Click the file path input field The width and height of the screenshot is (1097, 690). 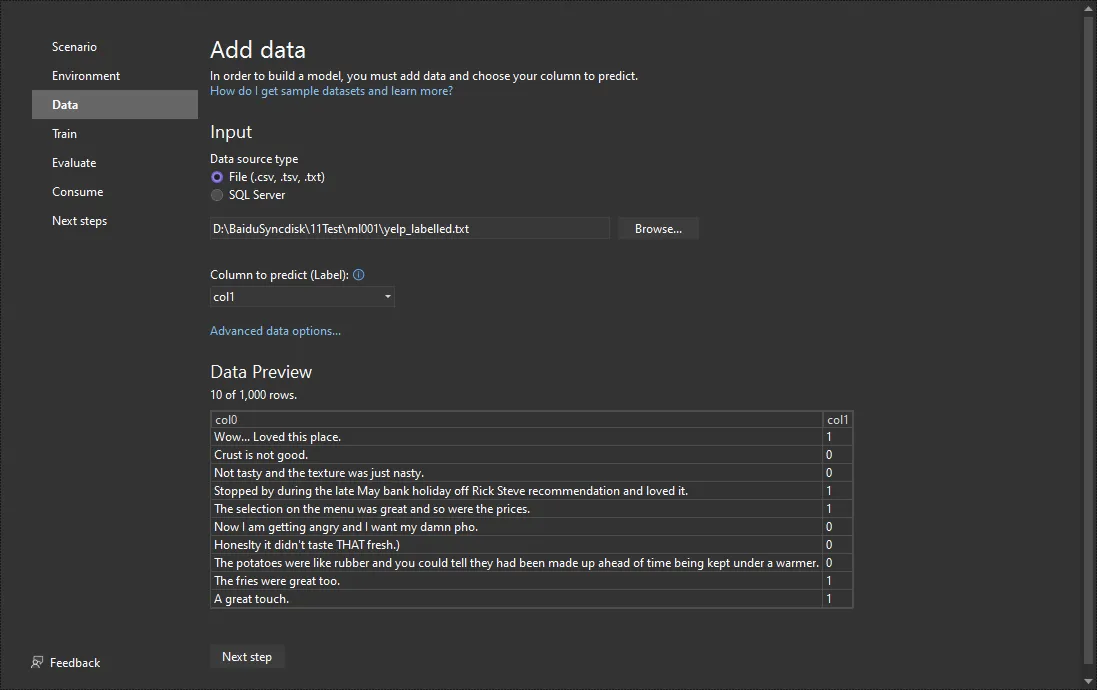[409, 229]
